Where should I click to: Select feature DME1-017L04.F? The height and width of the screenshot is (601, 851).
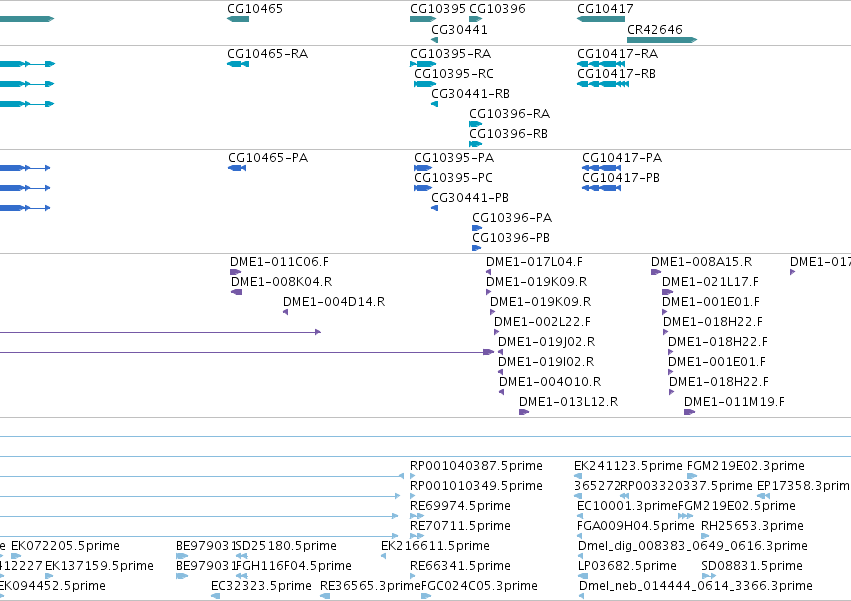(535, 262)
